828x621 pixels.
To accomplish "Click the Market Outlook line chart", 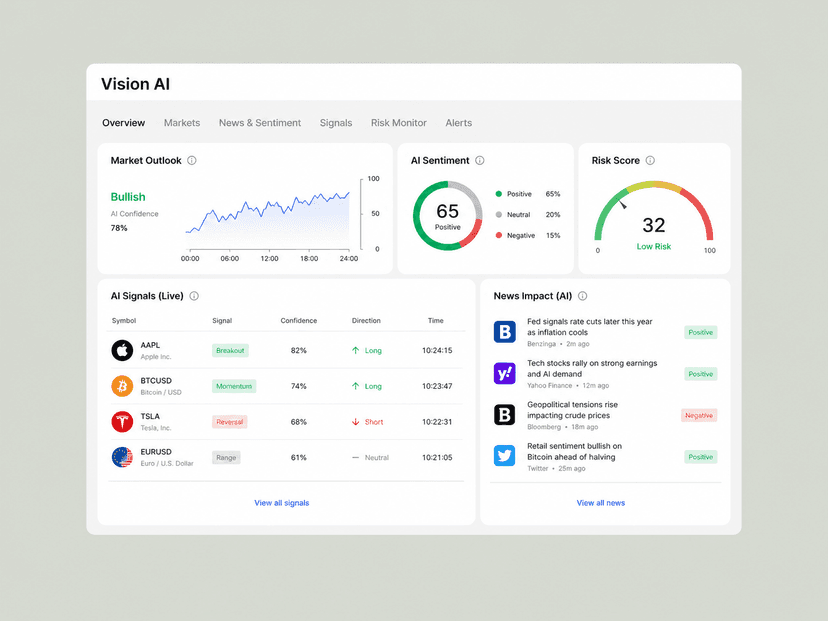I will click(x=268, y=221).
